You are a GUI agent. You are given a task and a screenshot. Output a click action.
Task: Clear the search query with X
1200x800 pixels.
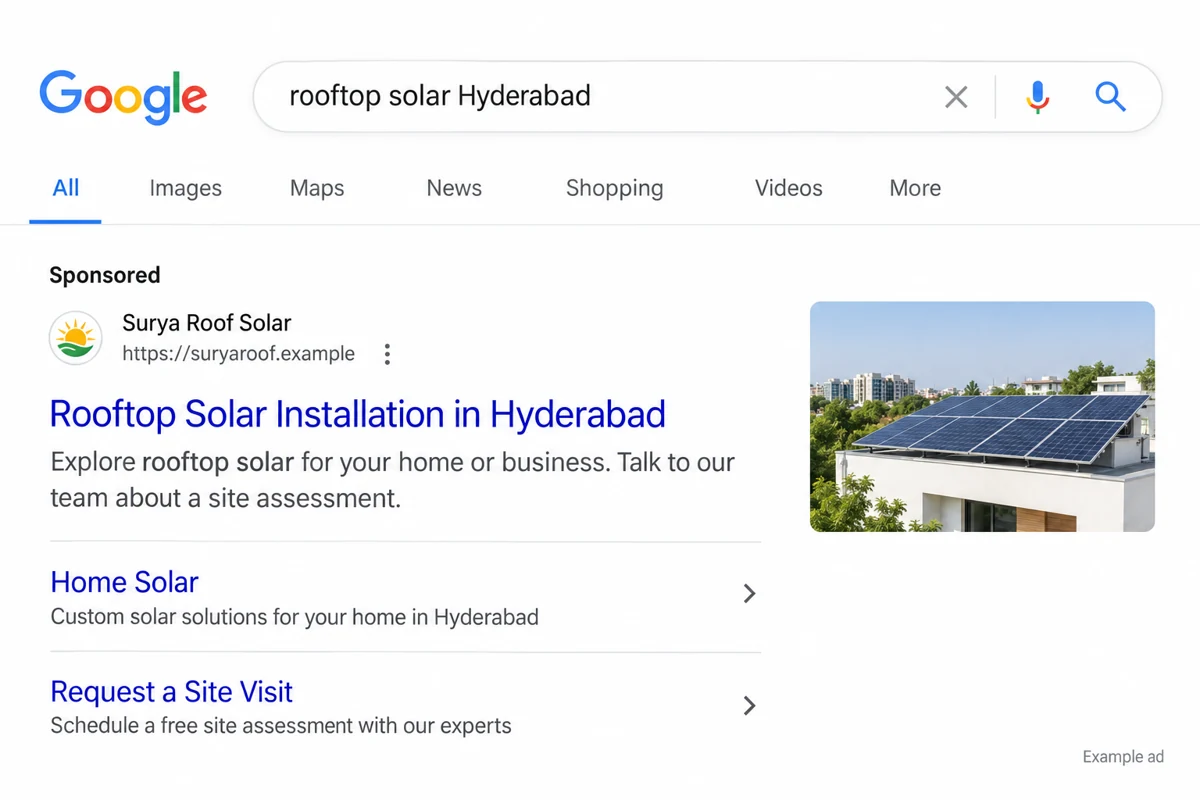(x=956, y=97)
